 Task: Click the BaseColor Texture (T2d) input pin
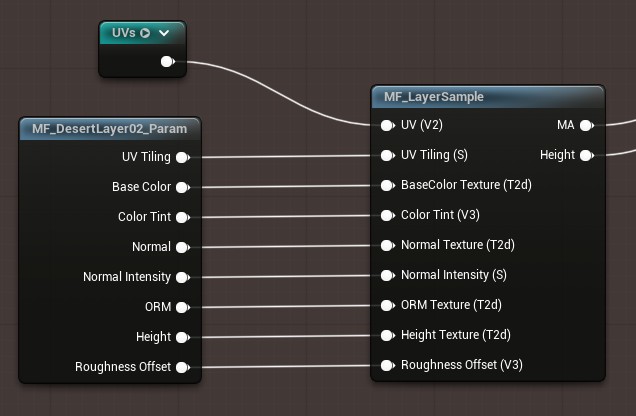point(387,185)
